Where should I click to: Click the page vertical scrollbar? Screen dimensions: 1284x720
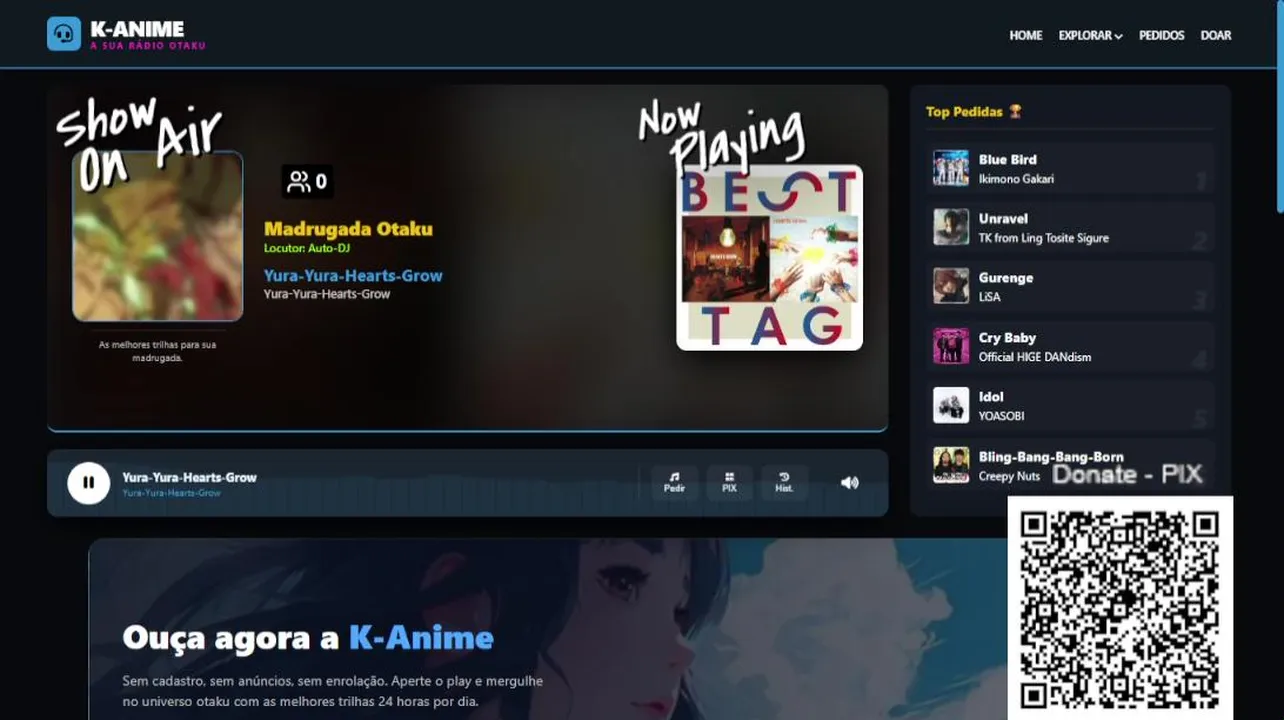[1279, 105]
